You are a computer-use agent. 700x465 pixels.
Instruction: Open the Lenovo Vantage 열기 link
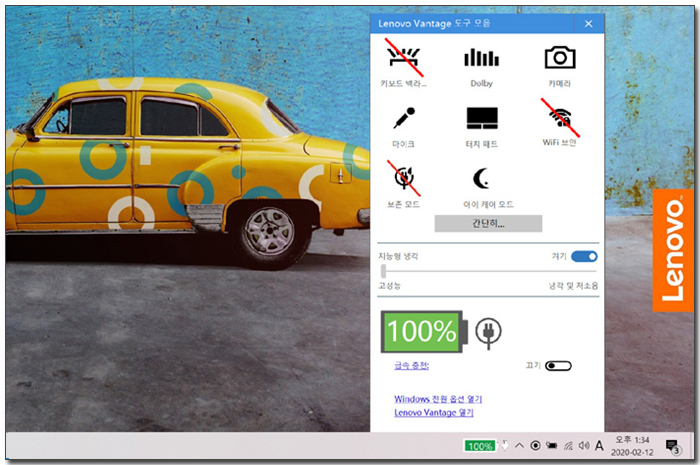click(433, 412)
